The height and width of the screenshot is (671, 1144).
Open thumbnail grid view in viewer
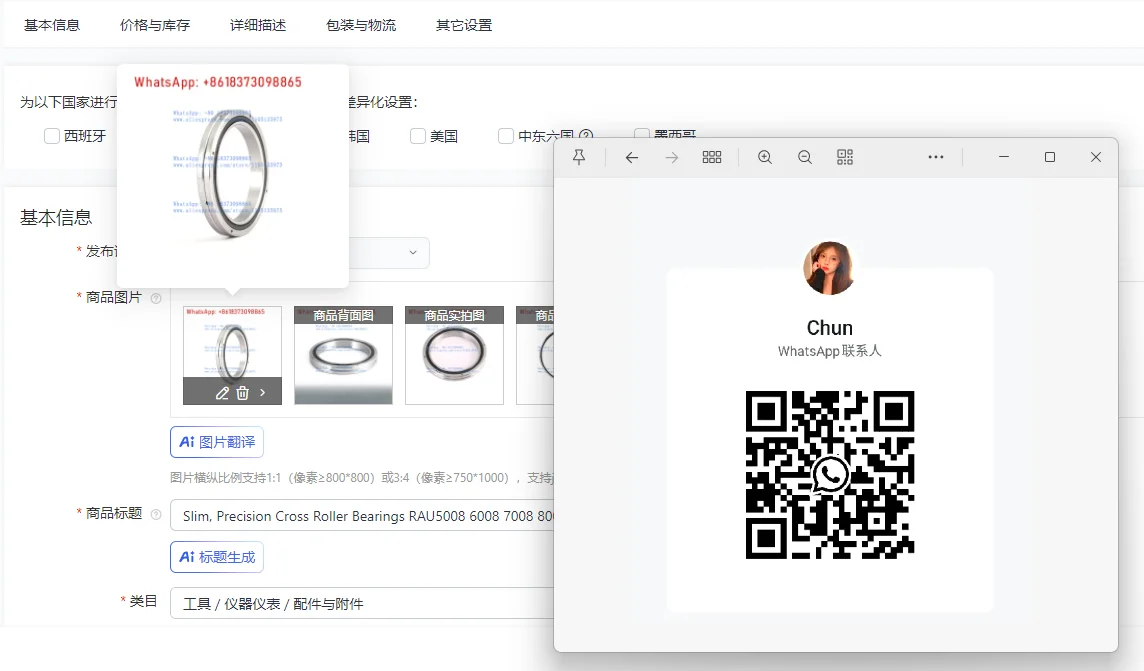(x=712, y=157)
